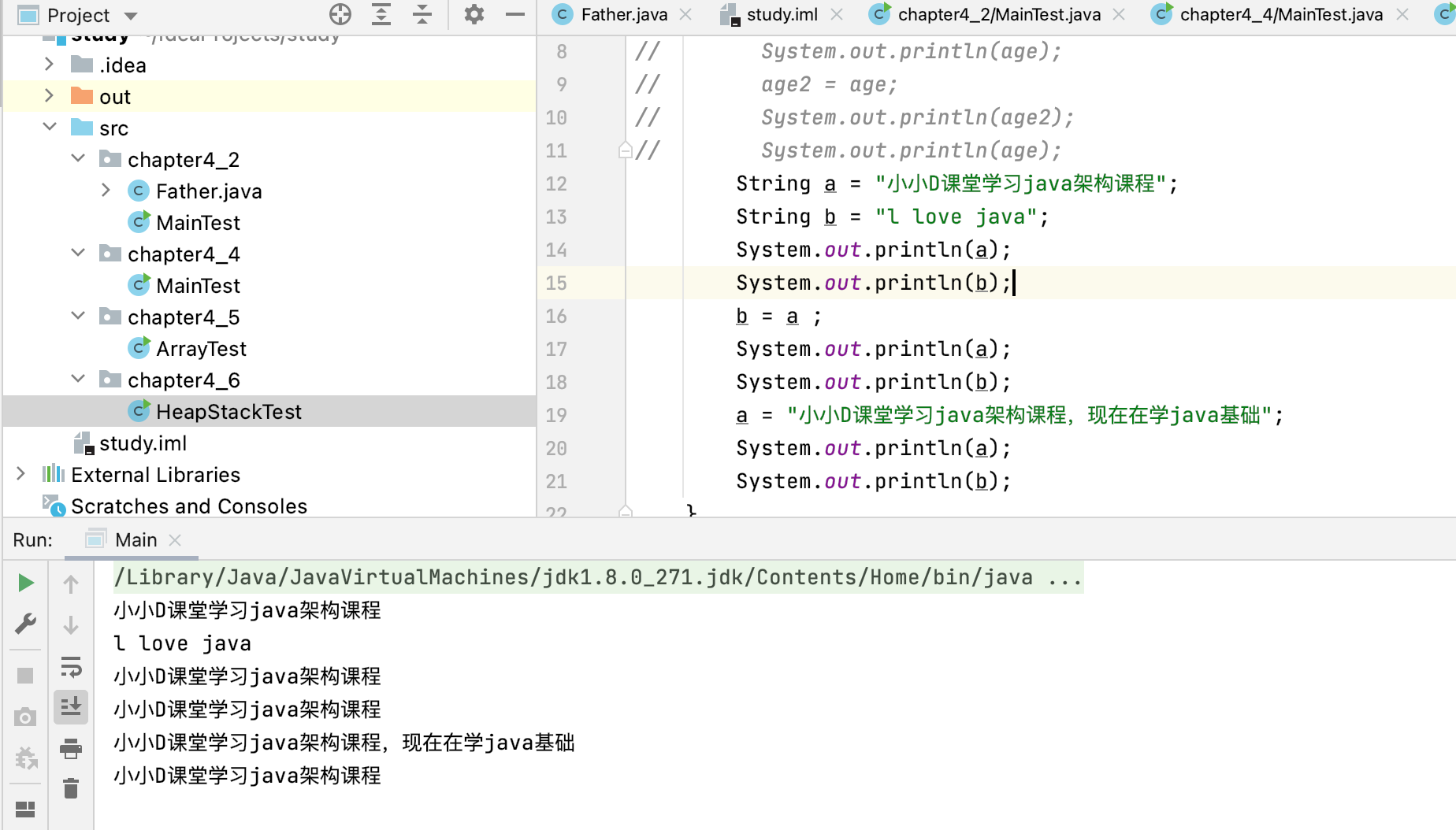The width and height of the screenshot is (1456, 830).
Task: Click the down arrow in Run console
Action: click(x=71, y=625)
